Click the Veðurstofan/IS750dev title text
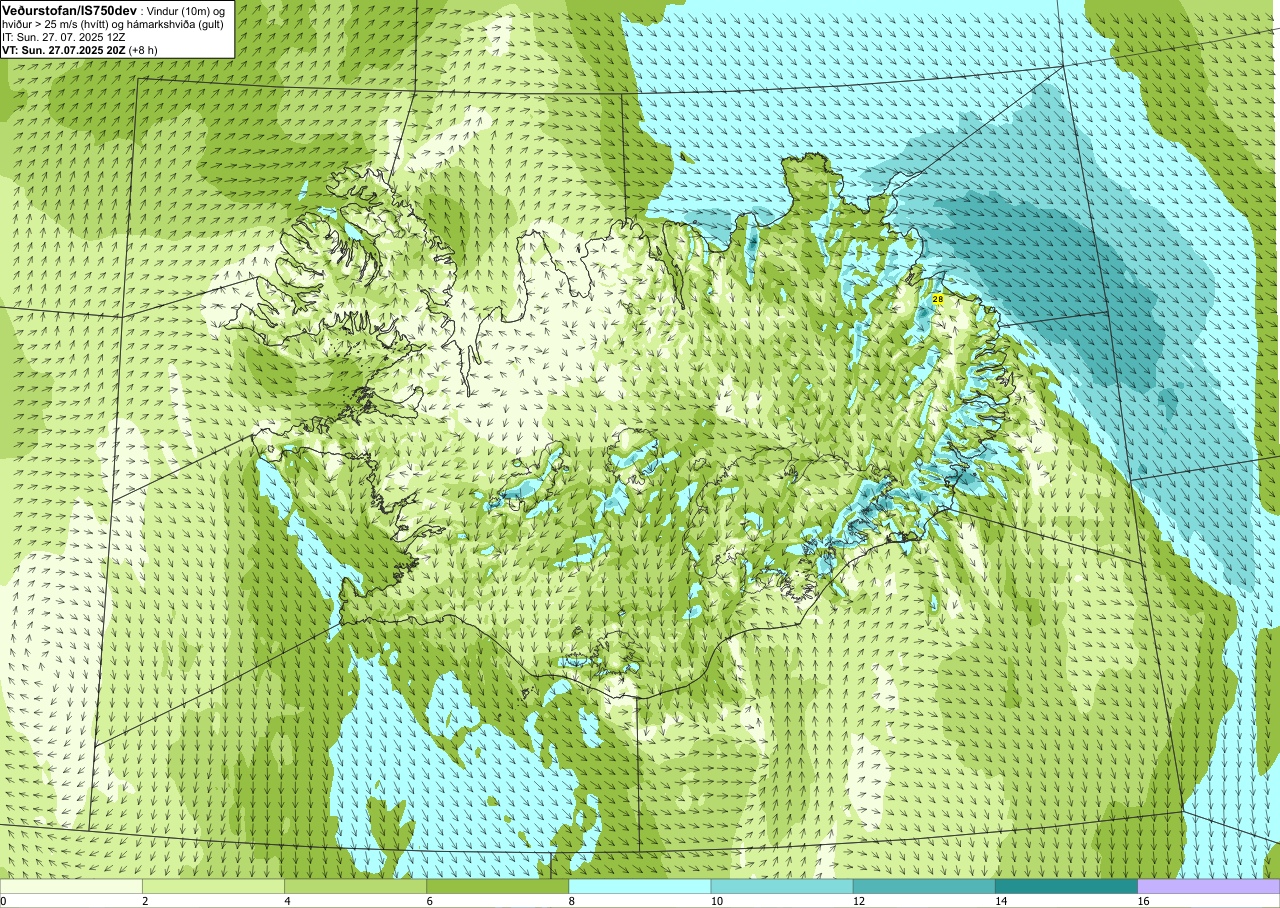 [70, 10]
